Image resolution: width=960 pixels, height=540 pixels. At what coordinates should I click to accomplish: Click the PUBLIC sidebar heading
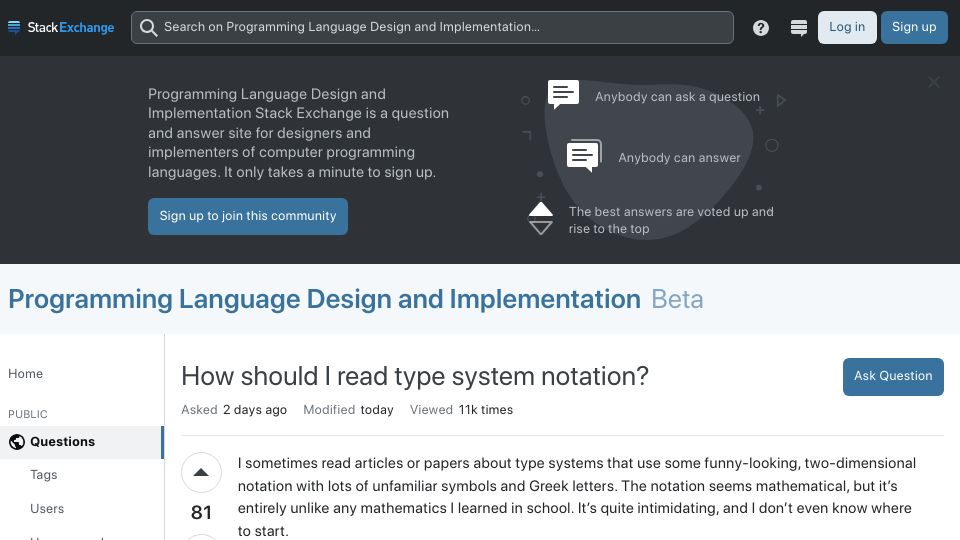(x=28, y=414)
